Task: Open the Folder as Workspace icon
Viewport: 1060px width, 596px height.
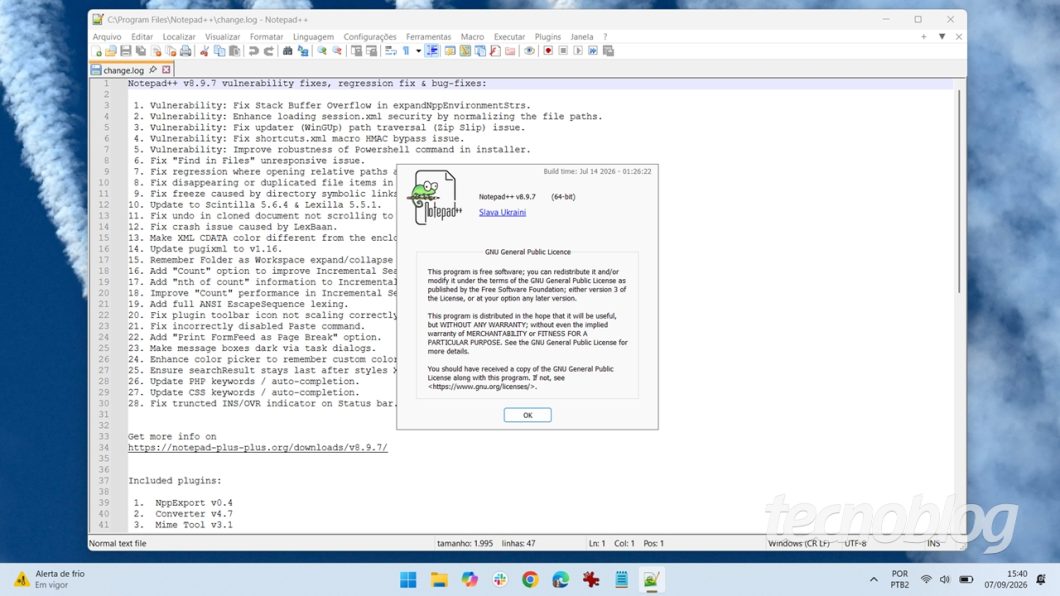Action: coord(510,51)
